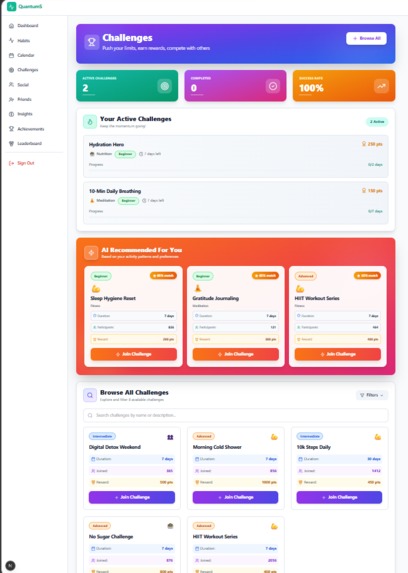Open the 10-Min Daily Breathing challenge

click(x=236, y=203)
